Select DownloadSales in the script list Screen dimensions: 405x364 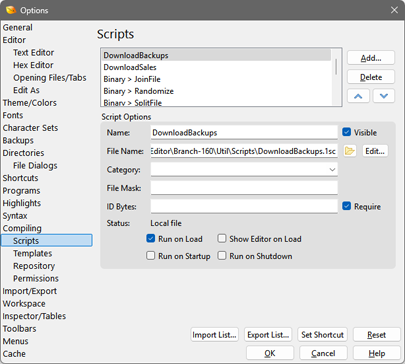(x=216, y=67)
